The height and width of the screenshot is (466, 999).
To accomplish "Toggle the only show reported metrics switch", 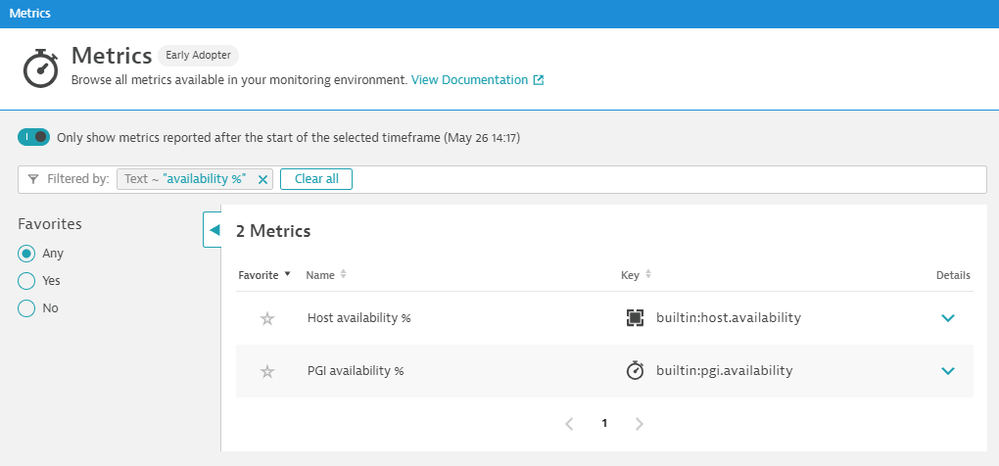I will click(34, 137).
